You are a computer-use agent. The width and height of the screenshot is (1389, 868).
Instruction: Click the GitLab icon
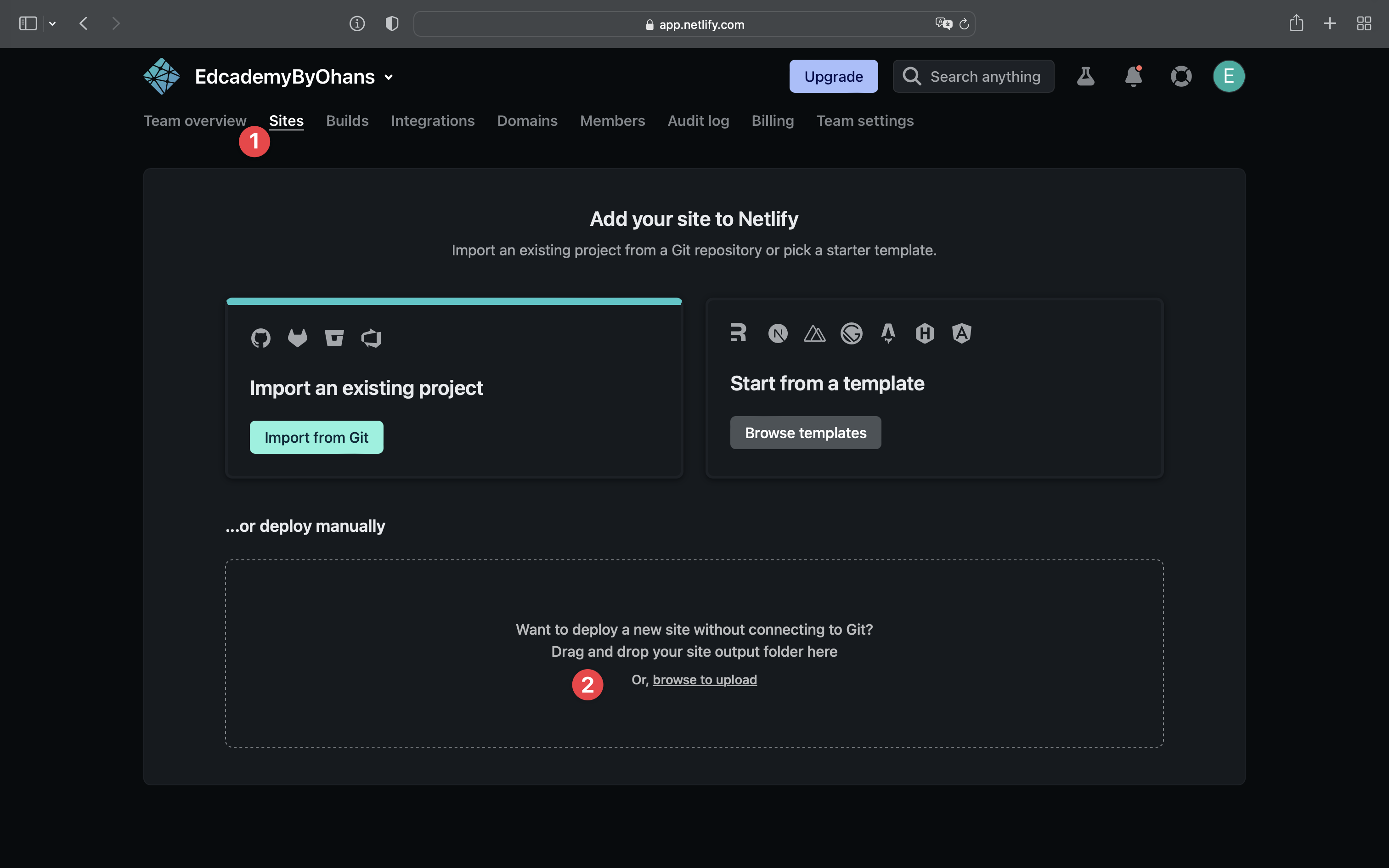pyautogui.click(x=298, y=338)
